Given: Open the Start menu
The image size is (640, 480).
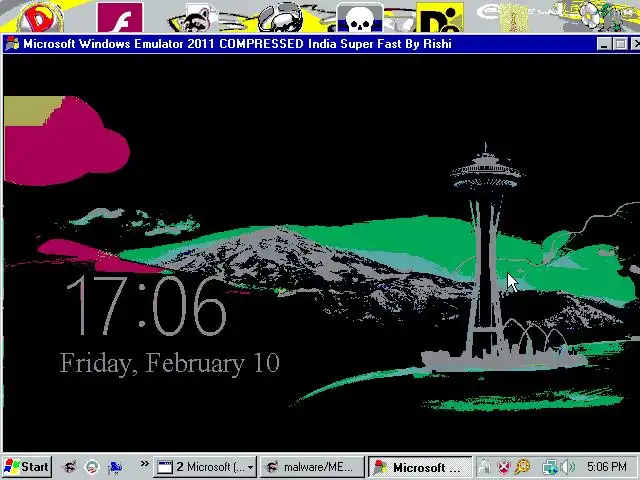Looking at the screenshot, I should 27,467.
